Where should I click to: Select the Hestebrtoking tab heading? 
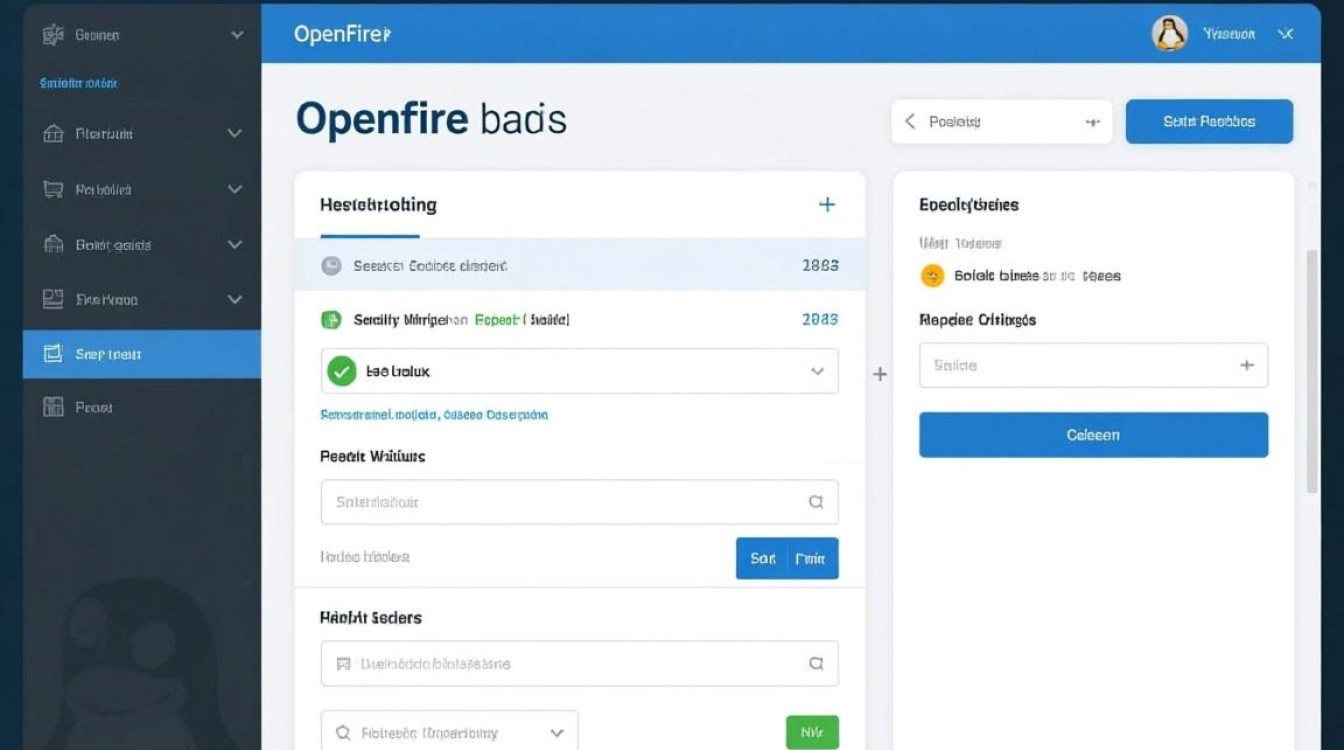tap(378, 204)
